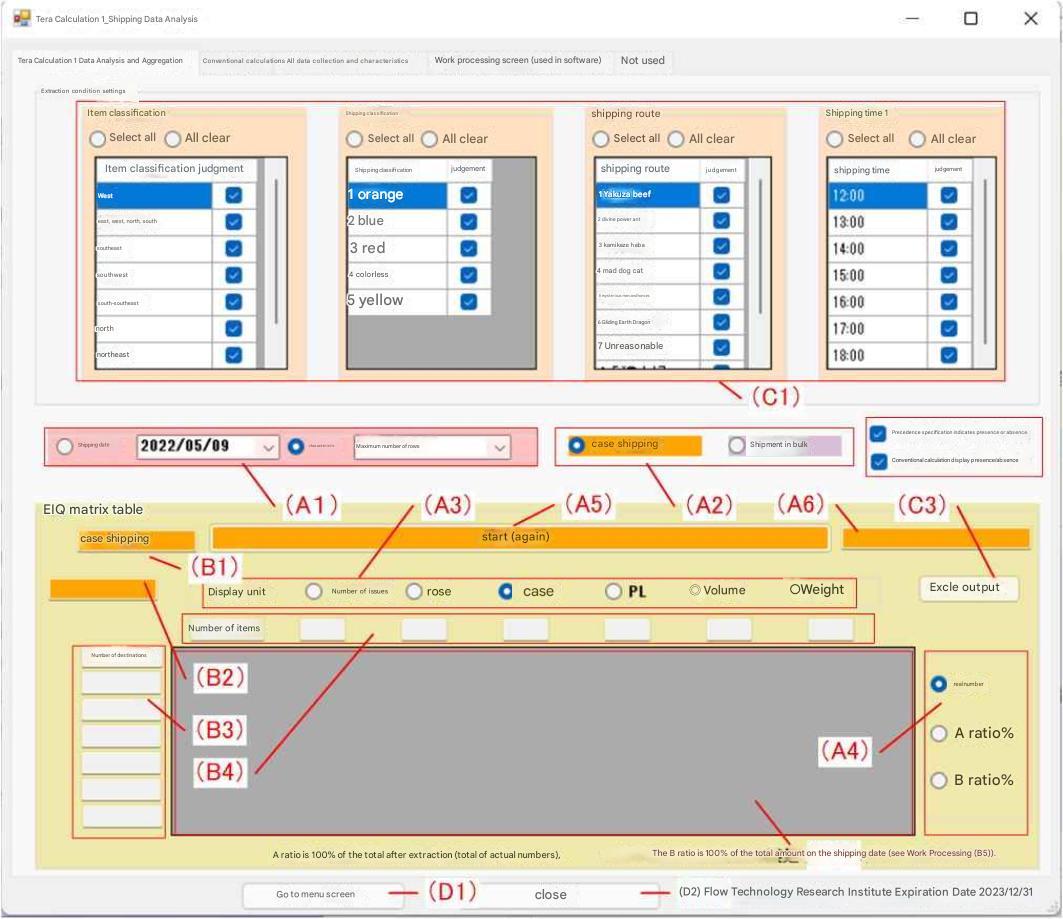Select the Shipment in bulk option
Image resolution: width=1063 pixels, height=919 pixels.
point(738,445)
